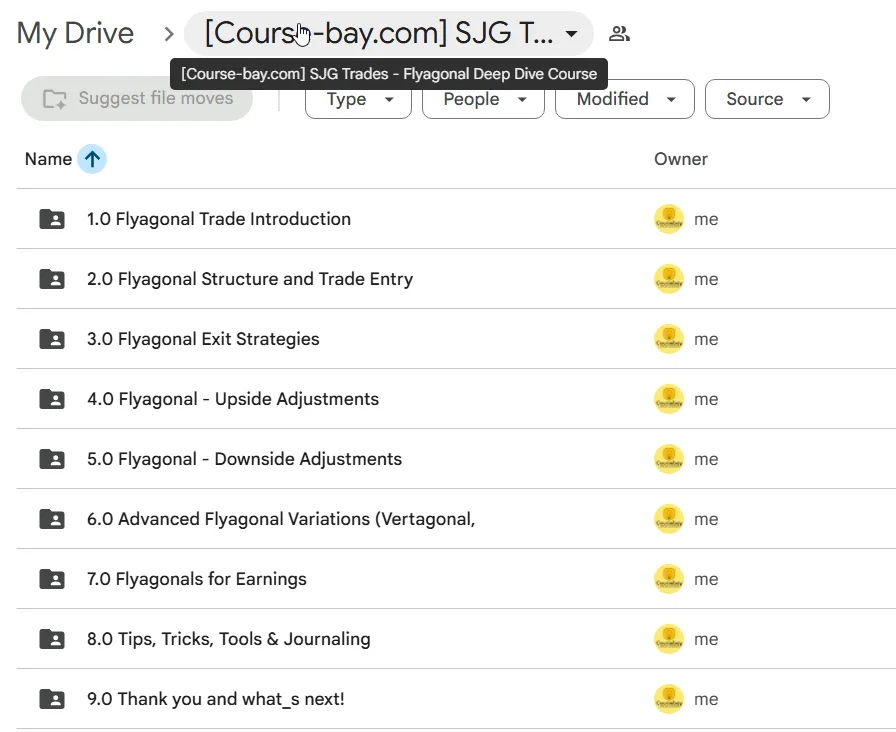Click owner avatar in 3.0 Exit Strategies row
The image size is (896, 732).
(x=669, y=339)
